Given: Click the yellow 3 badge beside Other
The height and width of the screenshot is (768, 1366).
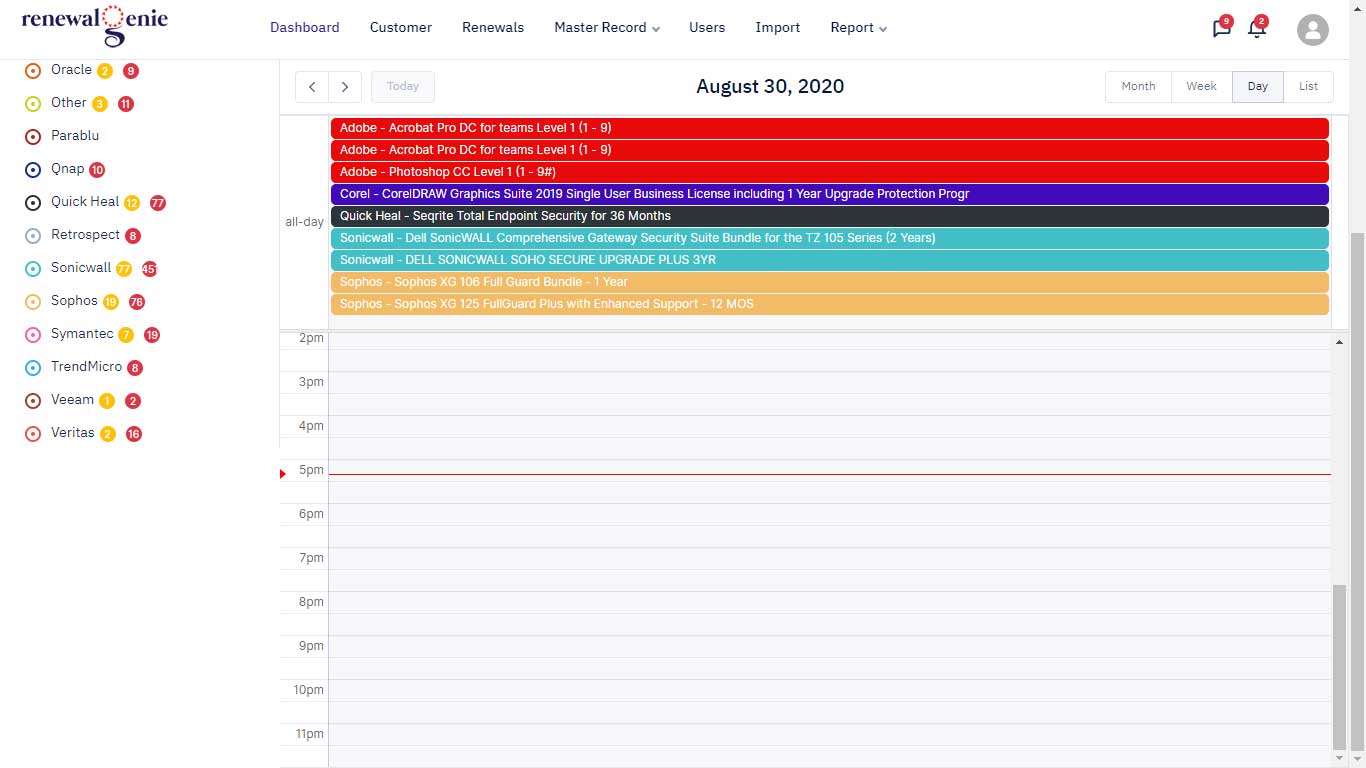Looking at the screenshot, I should coord(100,104).
